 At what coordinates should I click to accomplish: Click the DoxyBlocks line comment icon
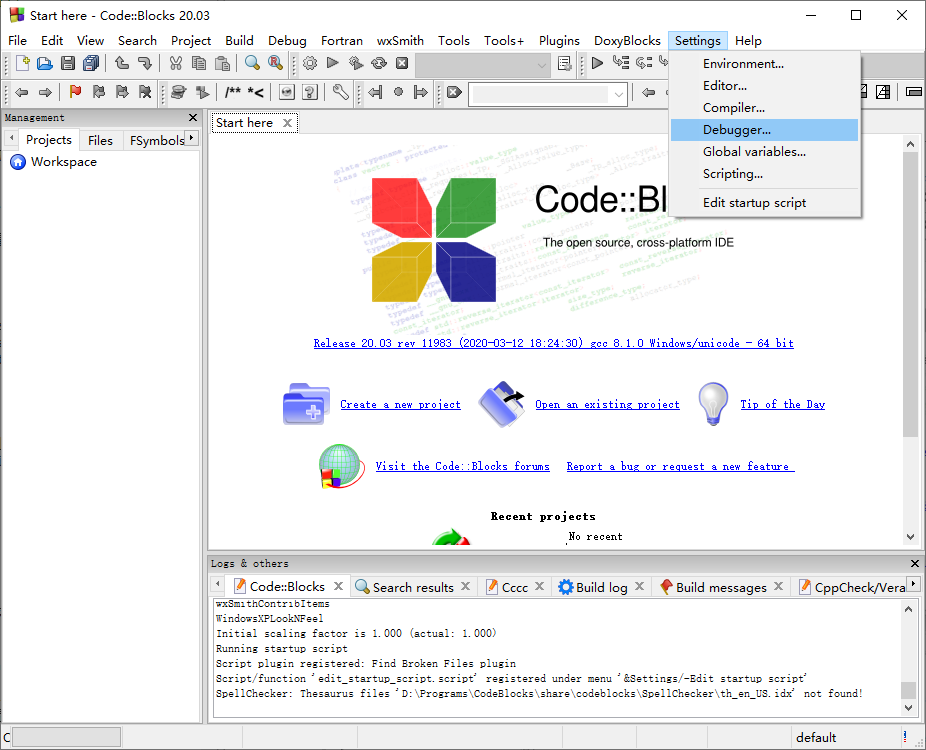(256, 92)
